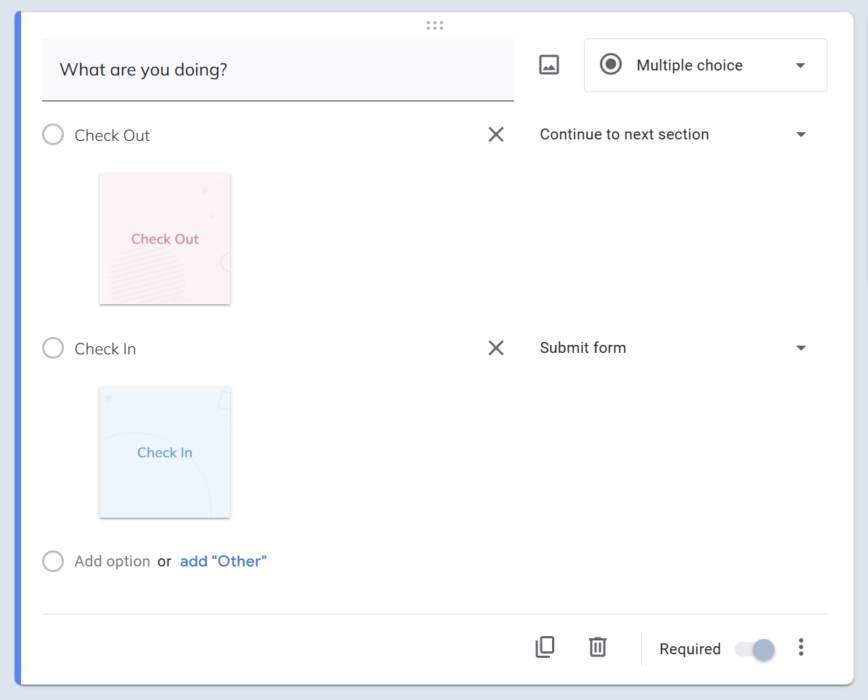Select the Check Out image thumbnail
The height and width of the screenshot is (700, 868).
pyautogui.click(x=165, y=239)
